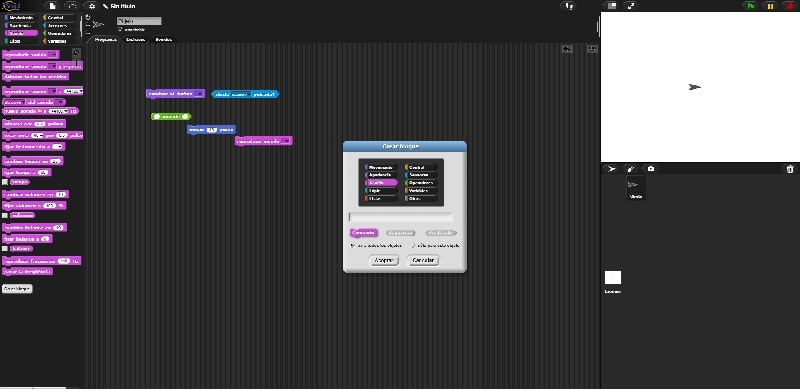Open the cloud menu icon
Screen dimensions: 800x392
[71, 6]
